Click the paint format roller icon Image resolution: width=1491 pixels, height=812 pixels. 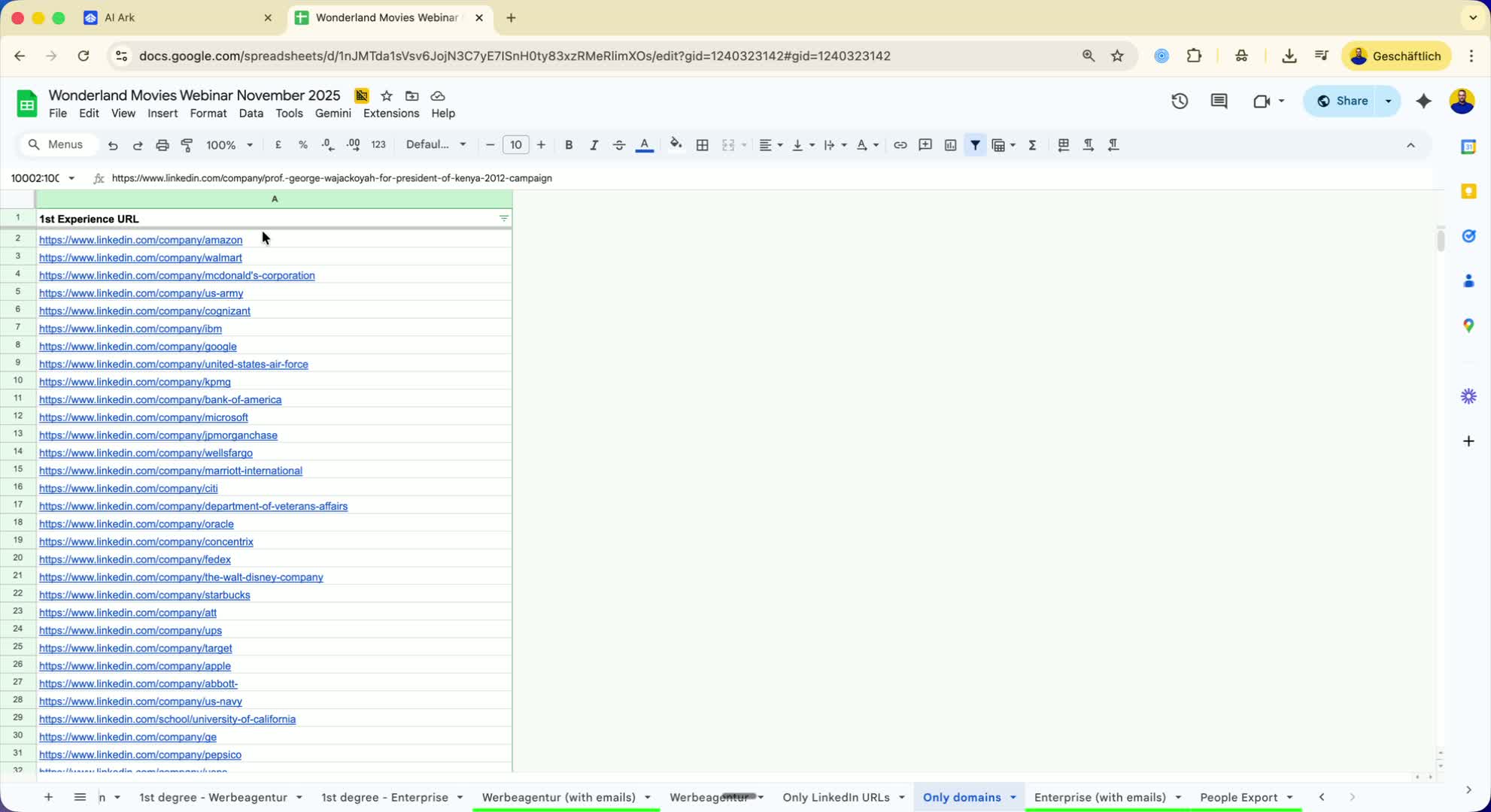tap(187, 145)
